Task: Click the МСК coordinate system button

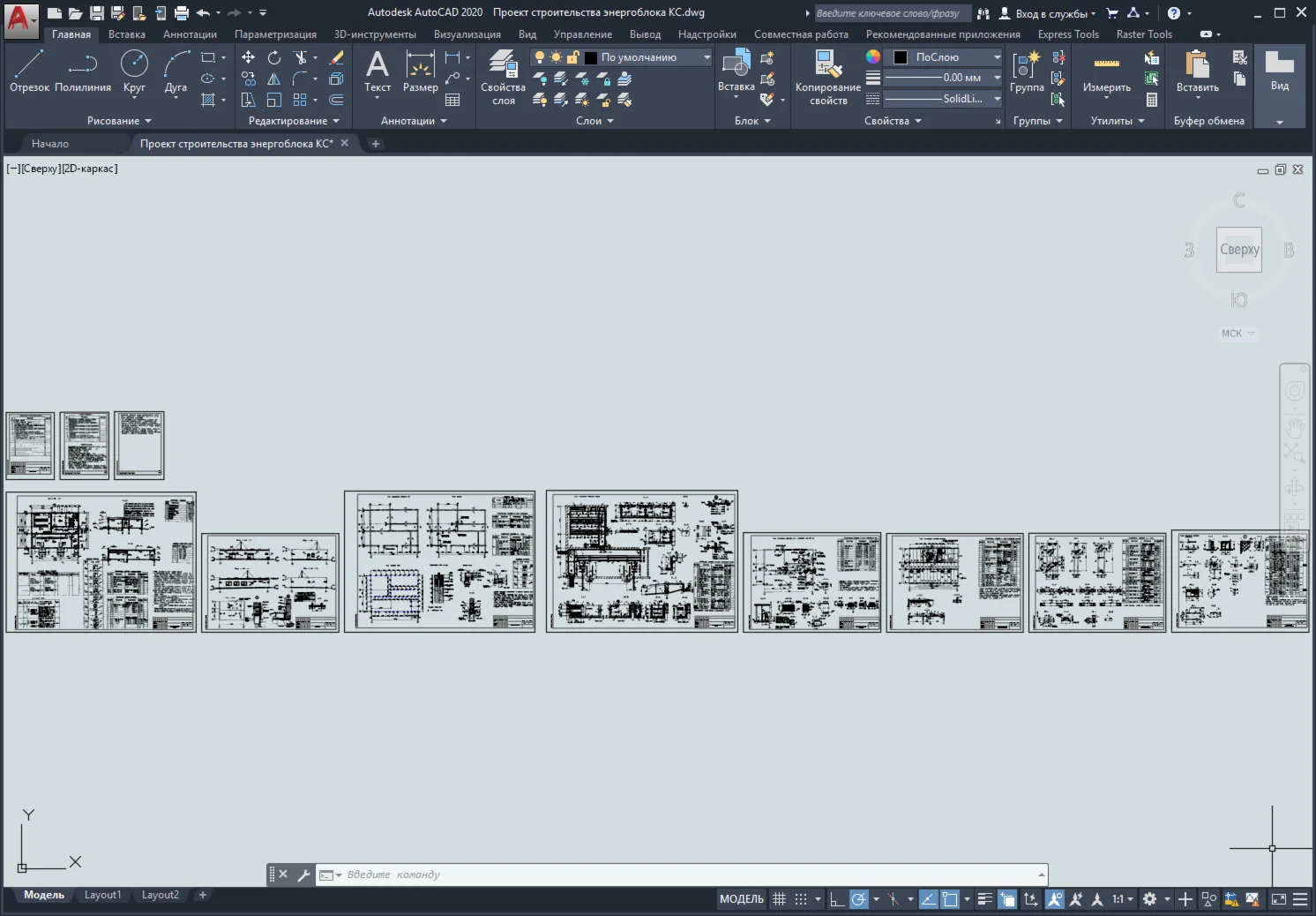Action: (1237, 334)
